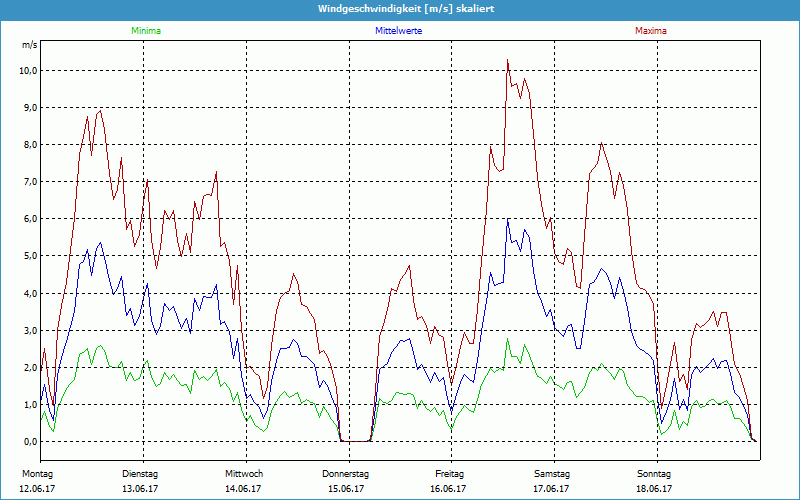Viewport: 800px width, 500px height.
Task: Select the Dienstag day label
Action: point(140,474)
